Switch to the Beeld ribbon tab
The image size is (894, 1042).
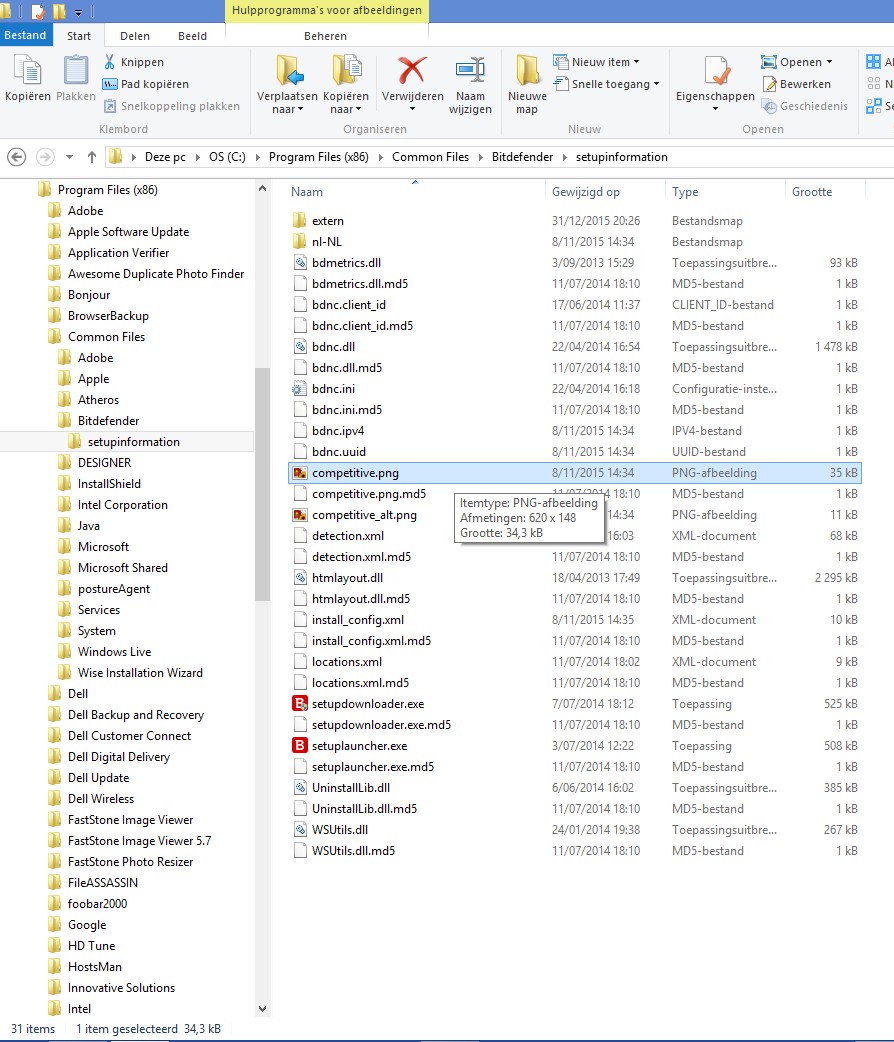tap(192, 36)
